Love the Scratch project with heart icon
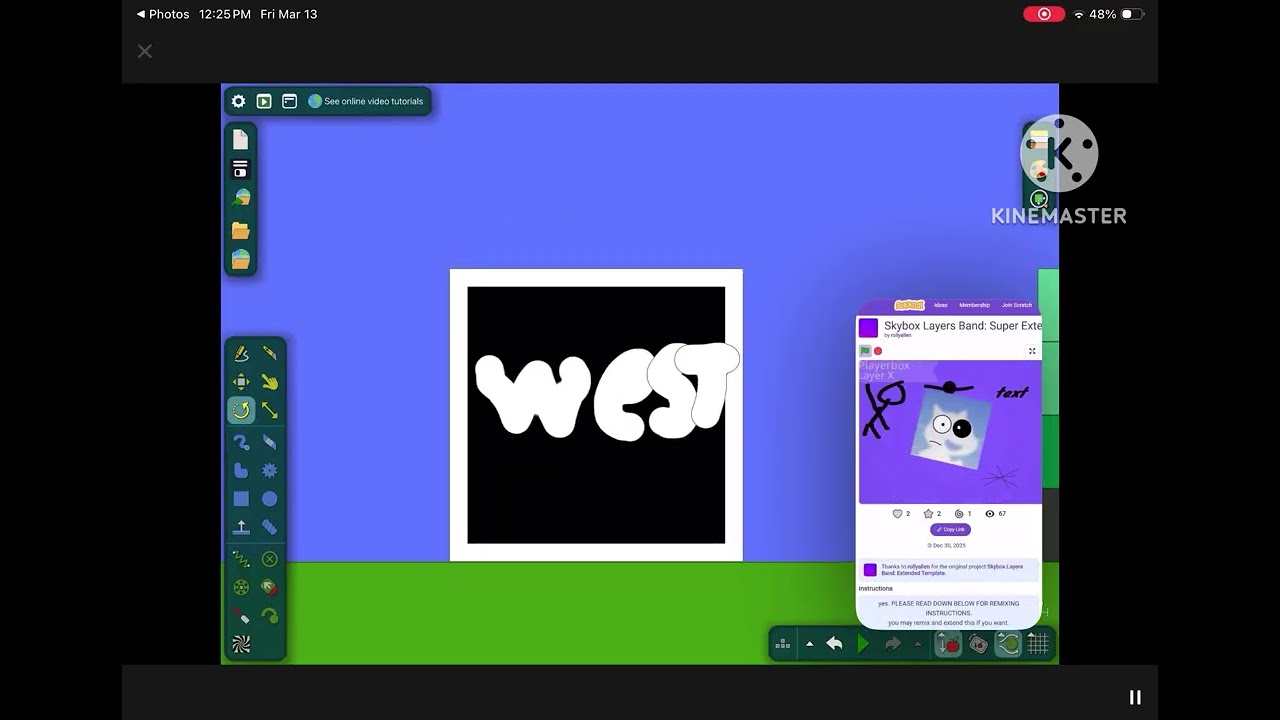The height and width of the screenshot is (720, 1280). 897,514
